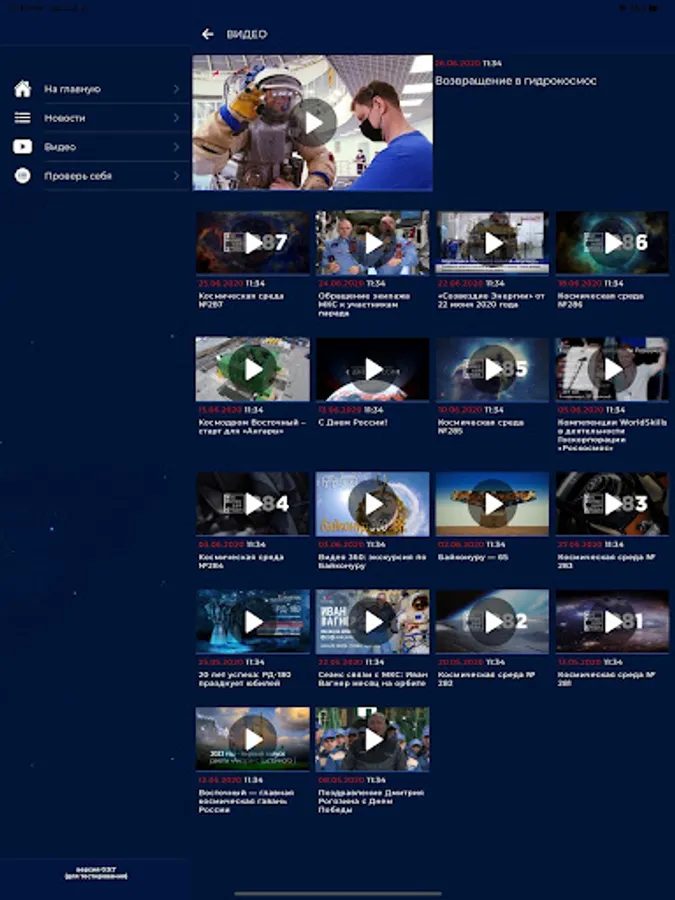Play the Иван Вагнер ISS session video
This screenshot has height=900, width=675.
coord(373,622)
